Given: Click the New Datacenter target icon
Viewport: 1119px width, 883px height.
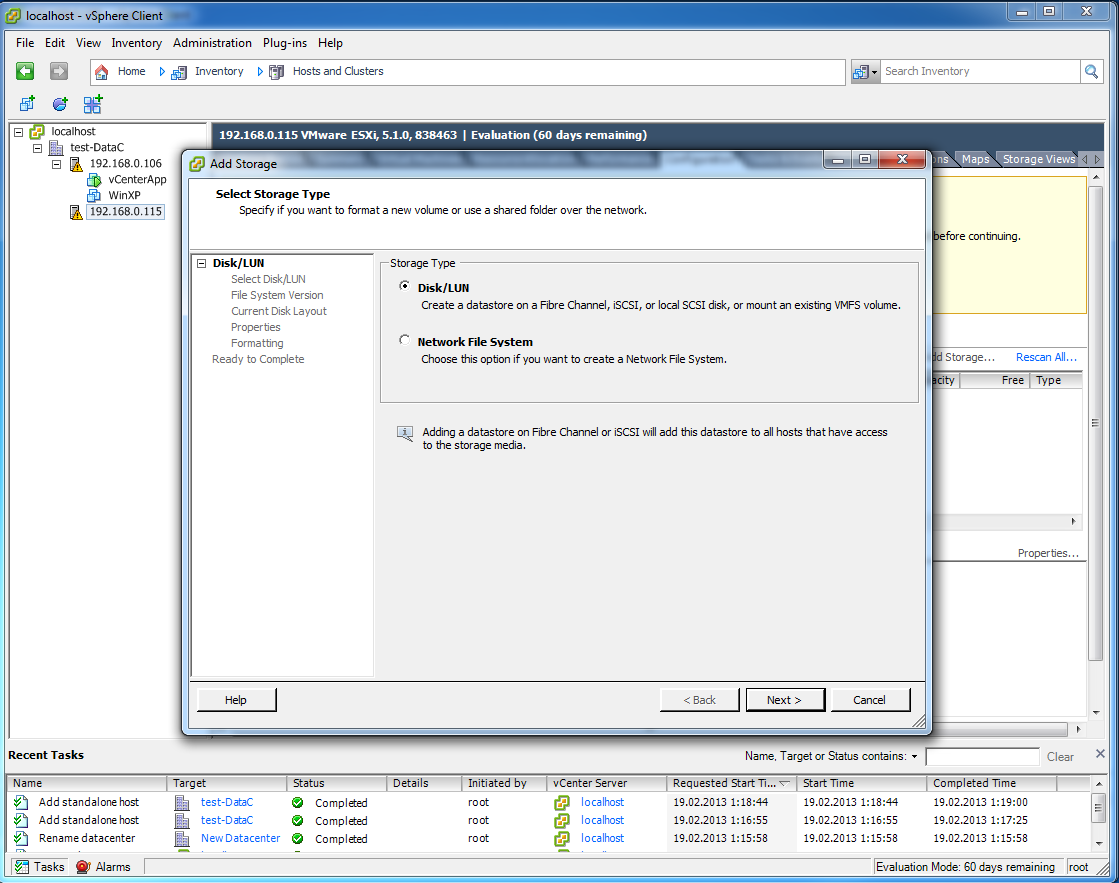Looking at the screenshot, I should click(182, 839).
